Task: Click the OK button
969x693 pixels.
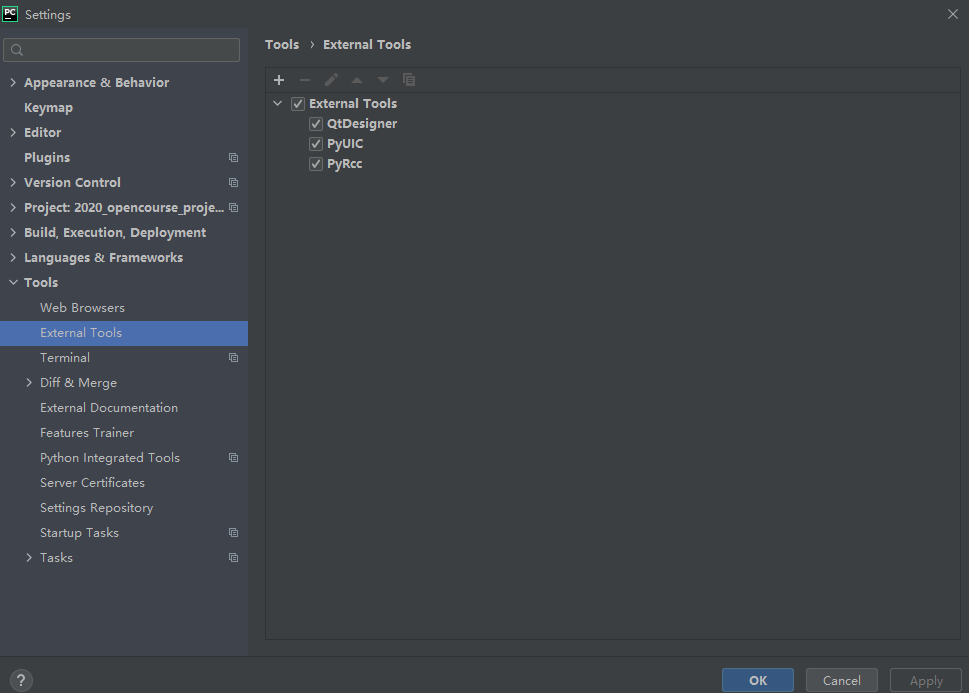Action: coord(758,680)
